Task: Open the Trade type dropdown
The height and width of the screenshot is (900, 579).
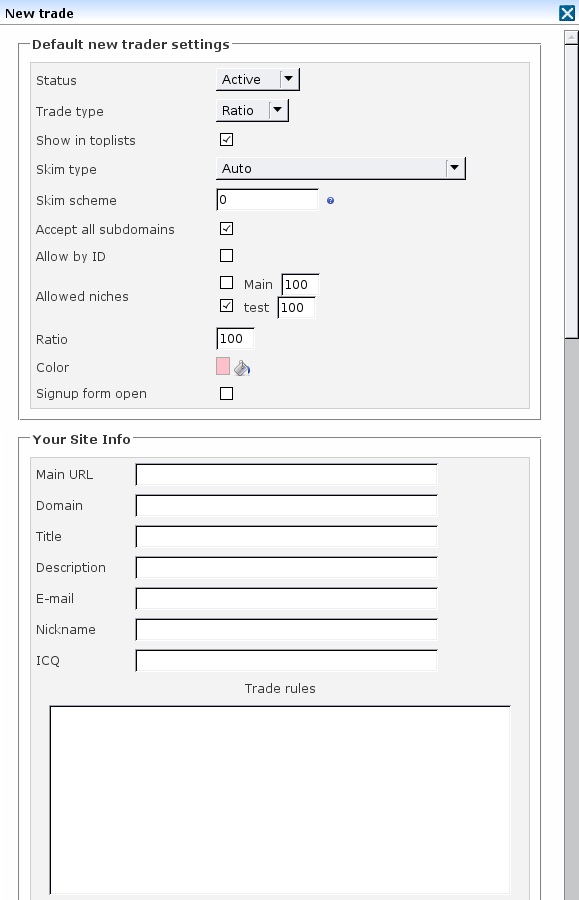Action: pyautogui.click(x=252, y=110)
